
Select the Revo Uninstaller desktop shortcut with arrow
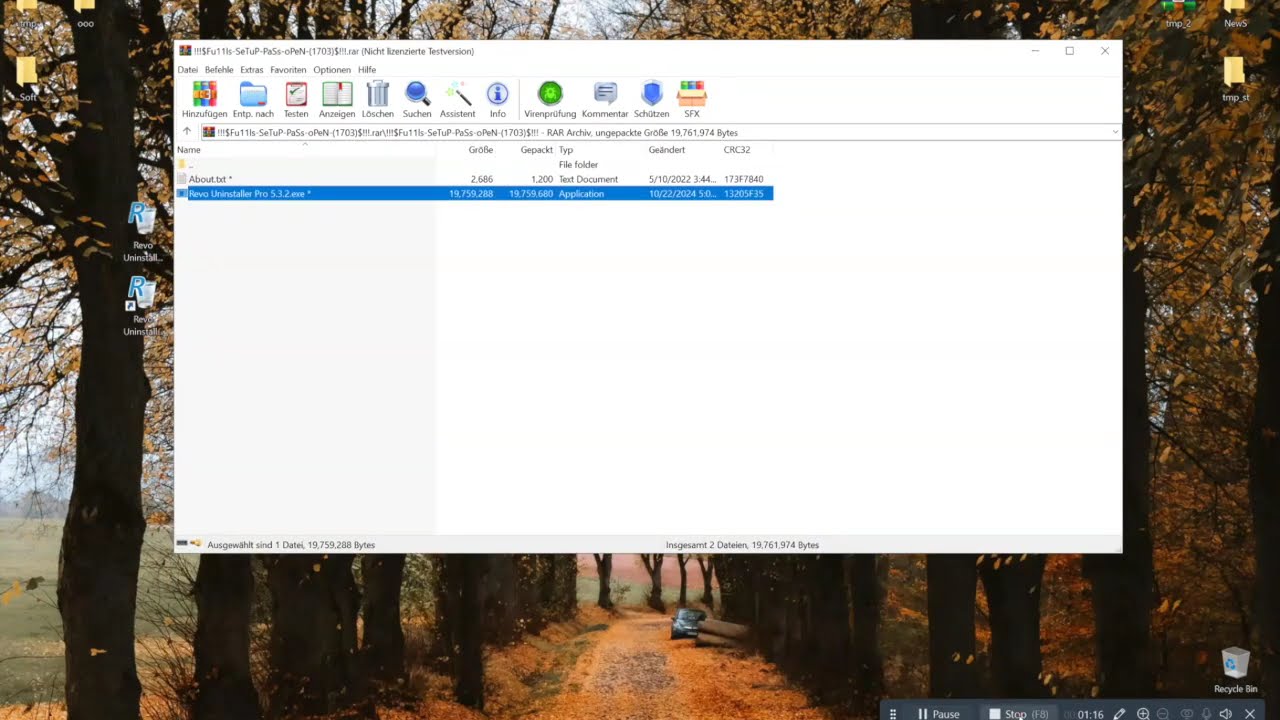(143, 306)
